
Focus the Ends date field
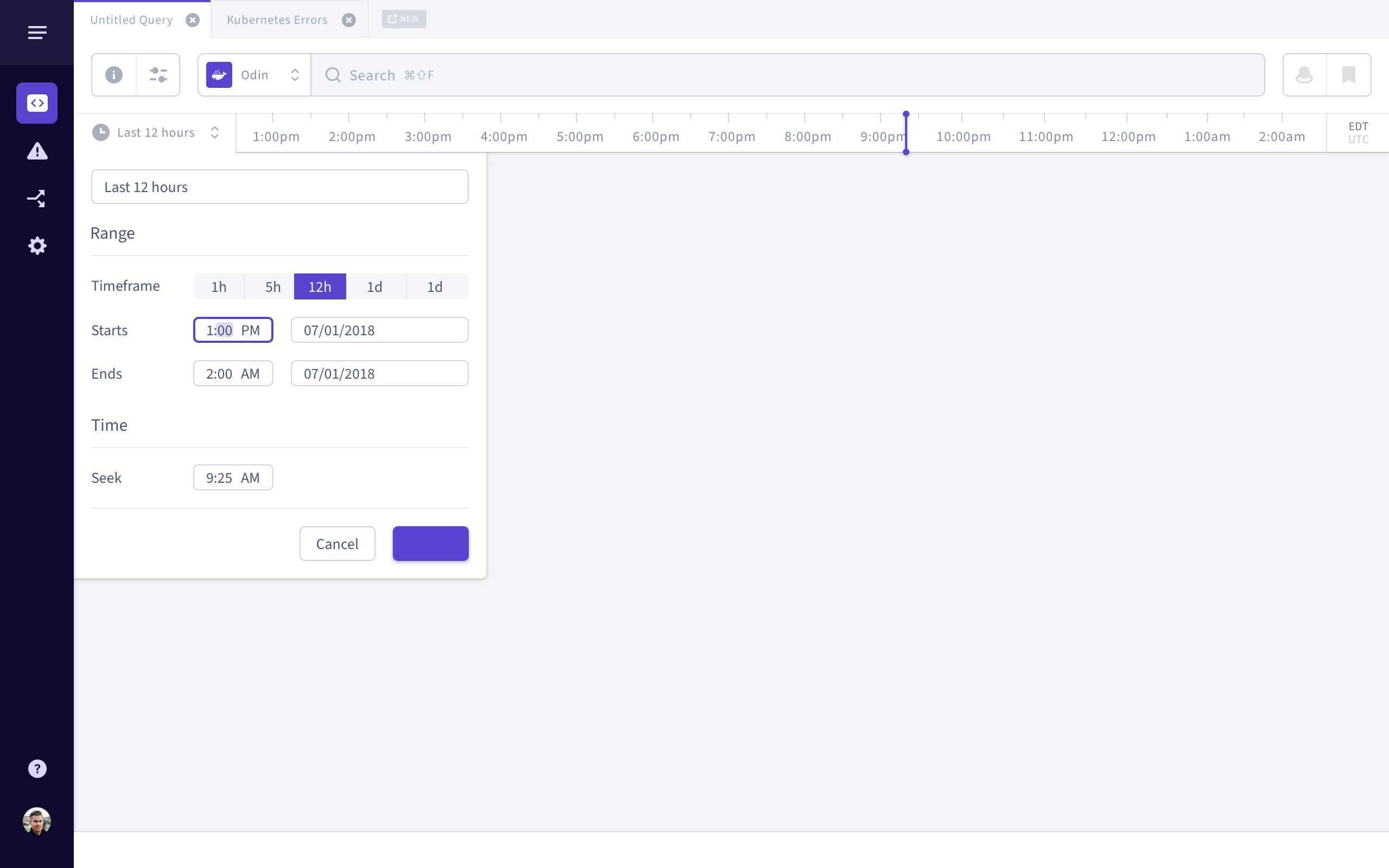click(x=379, y=374)
